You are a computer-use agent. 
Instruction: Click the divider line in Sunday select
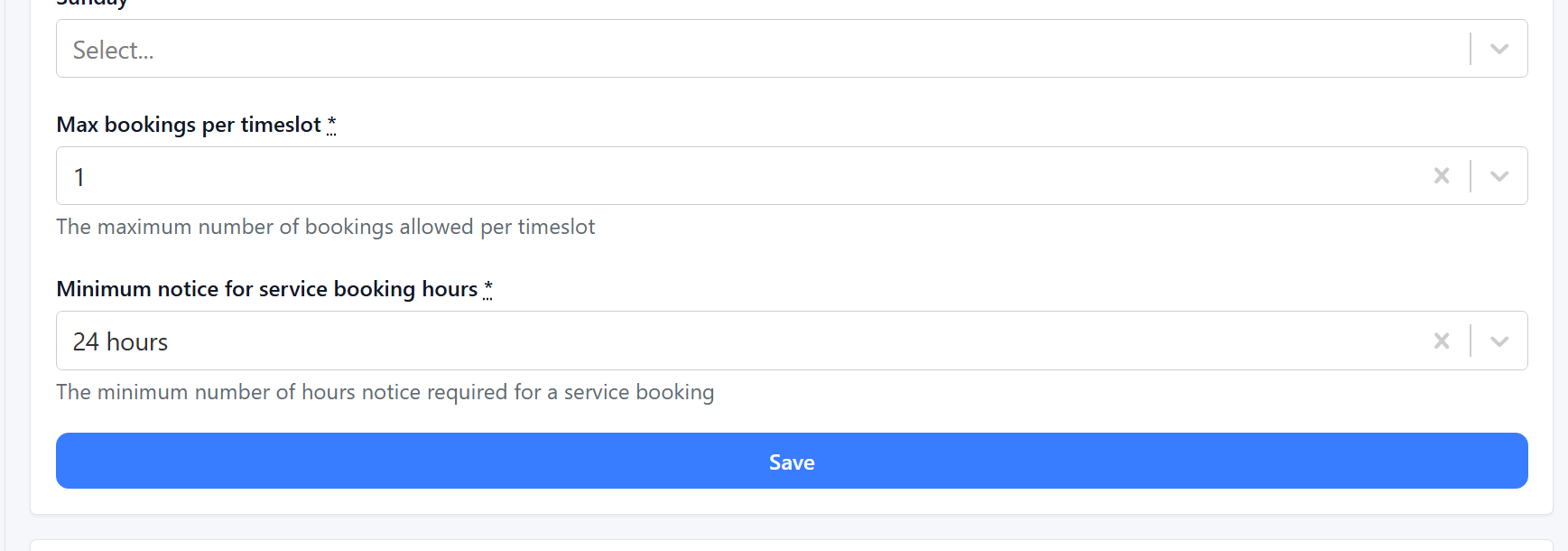[x=1471, y=49]
